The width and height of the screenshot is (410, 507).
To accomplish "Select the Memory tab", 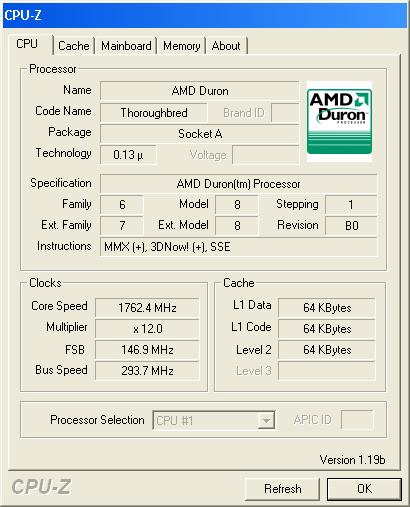I will tap(182, 46).
